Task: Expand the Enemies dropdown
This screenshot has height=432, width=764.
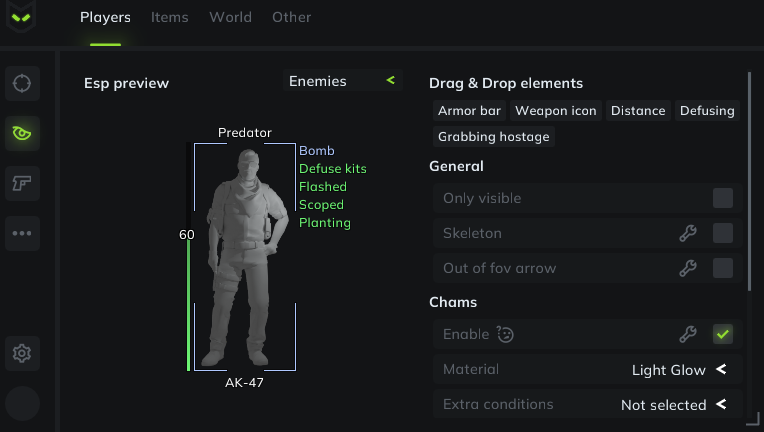Action: 340,81
